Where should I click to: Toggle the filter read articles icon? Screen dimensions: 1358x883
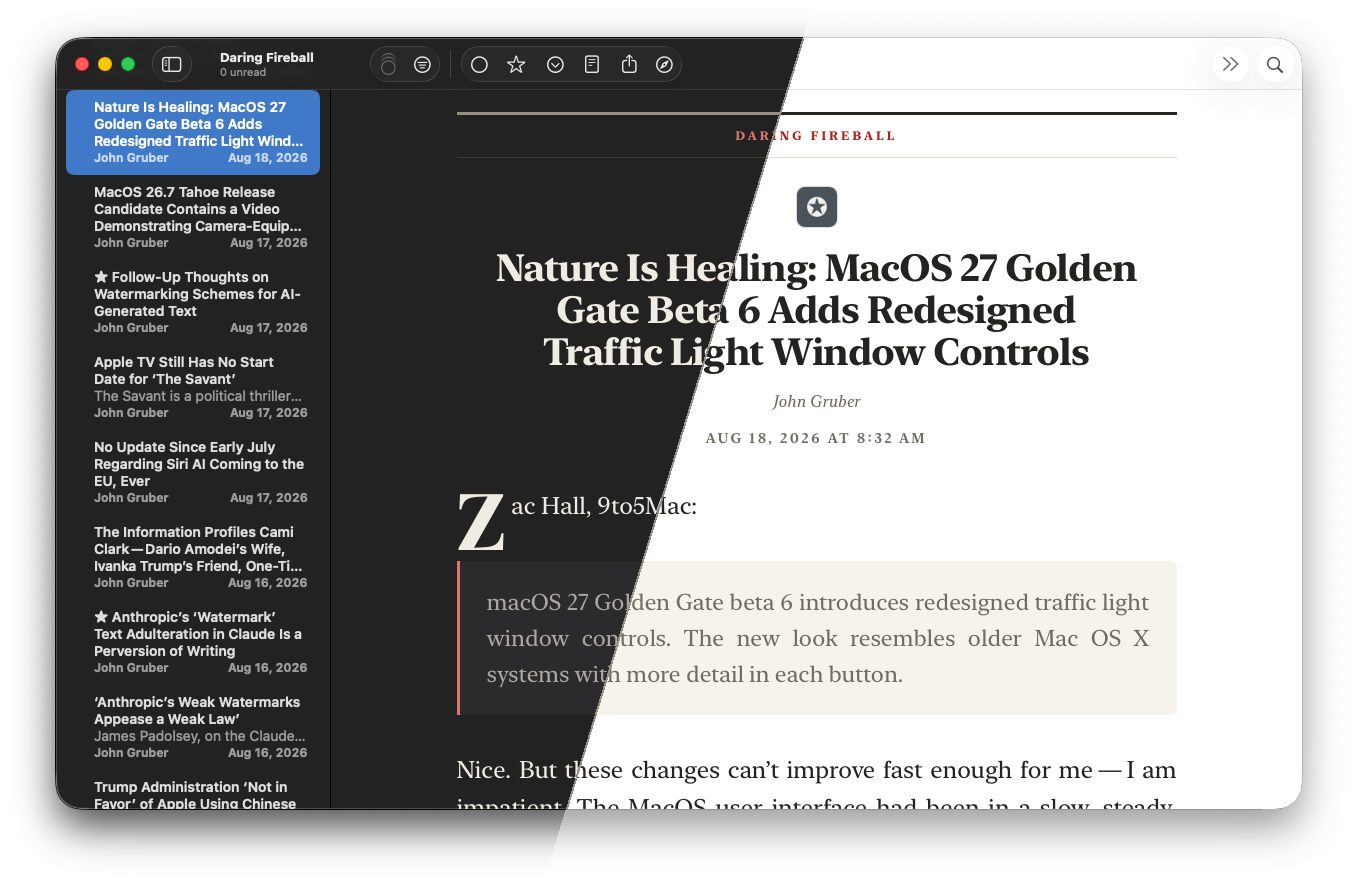click(x=423, y=64)
